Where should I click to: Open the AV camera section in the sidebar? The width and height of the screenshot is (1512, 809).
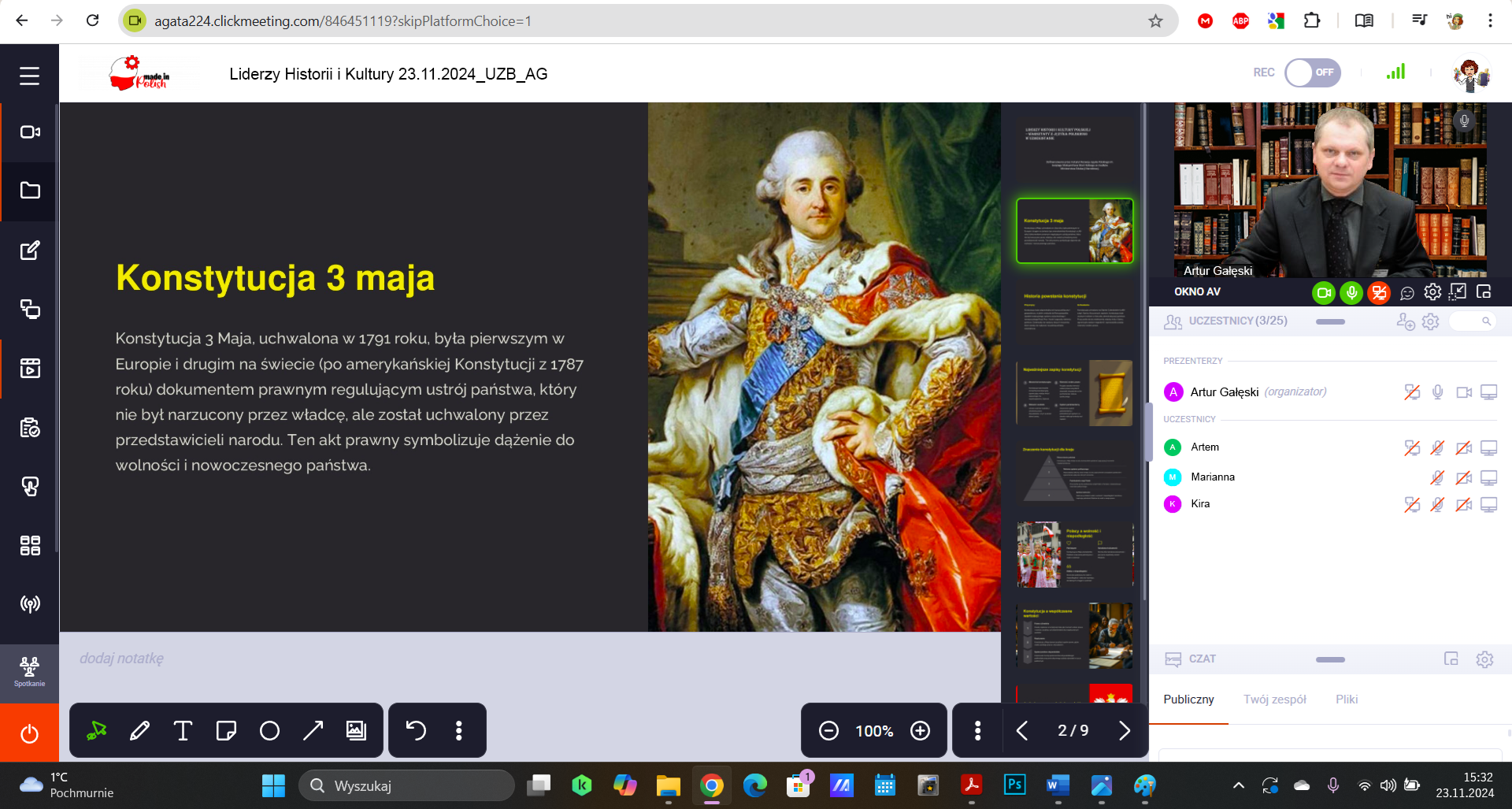(x=30, y=132)
